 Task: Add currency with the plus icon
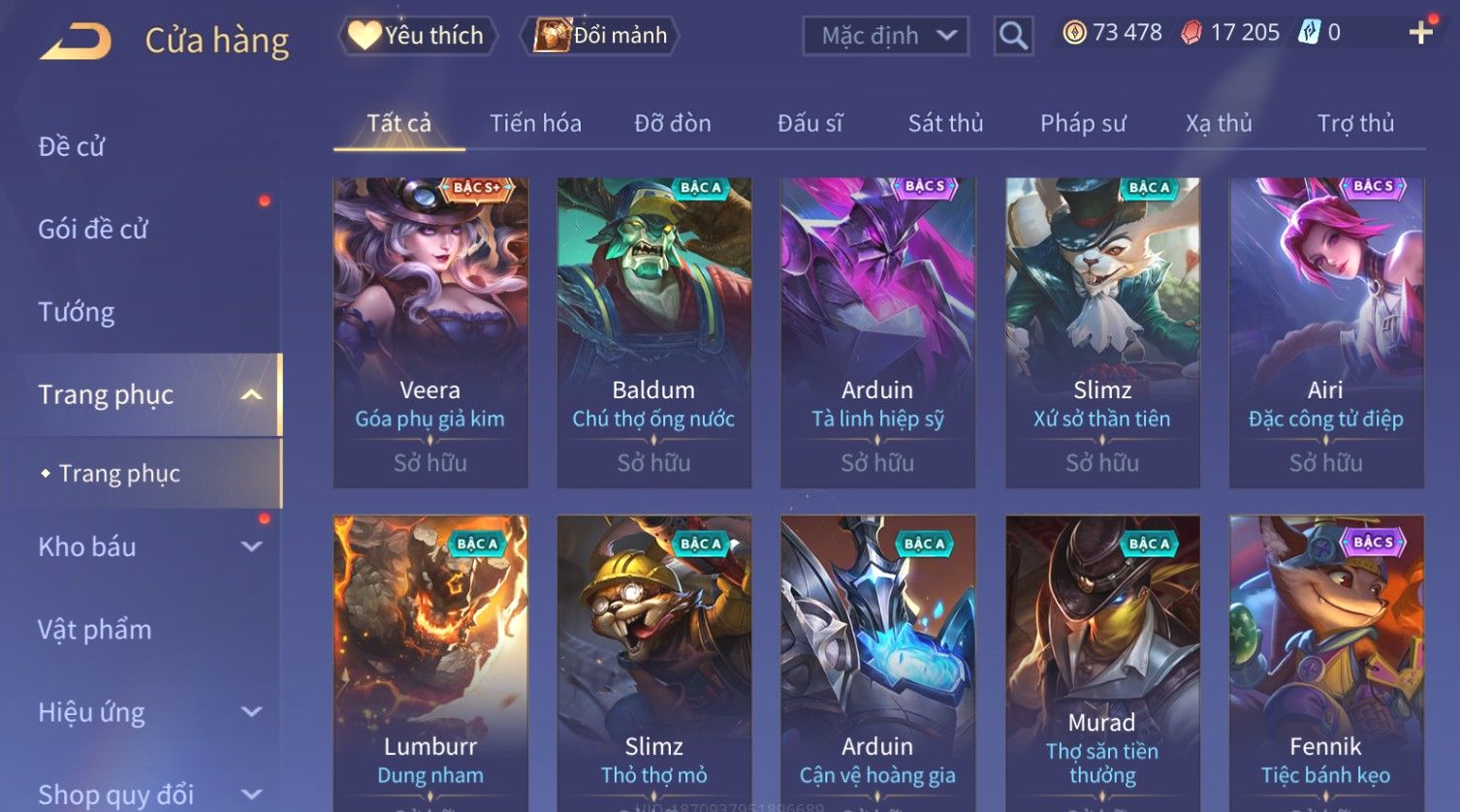[1421, 33]
